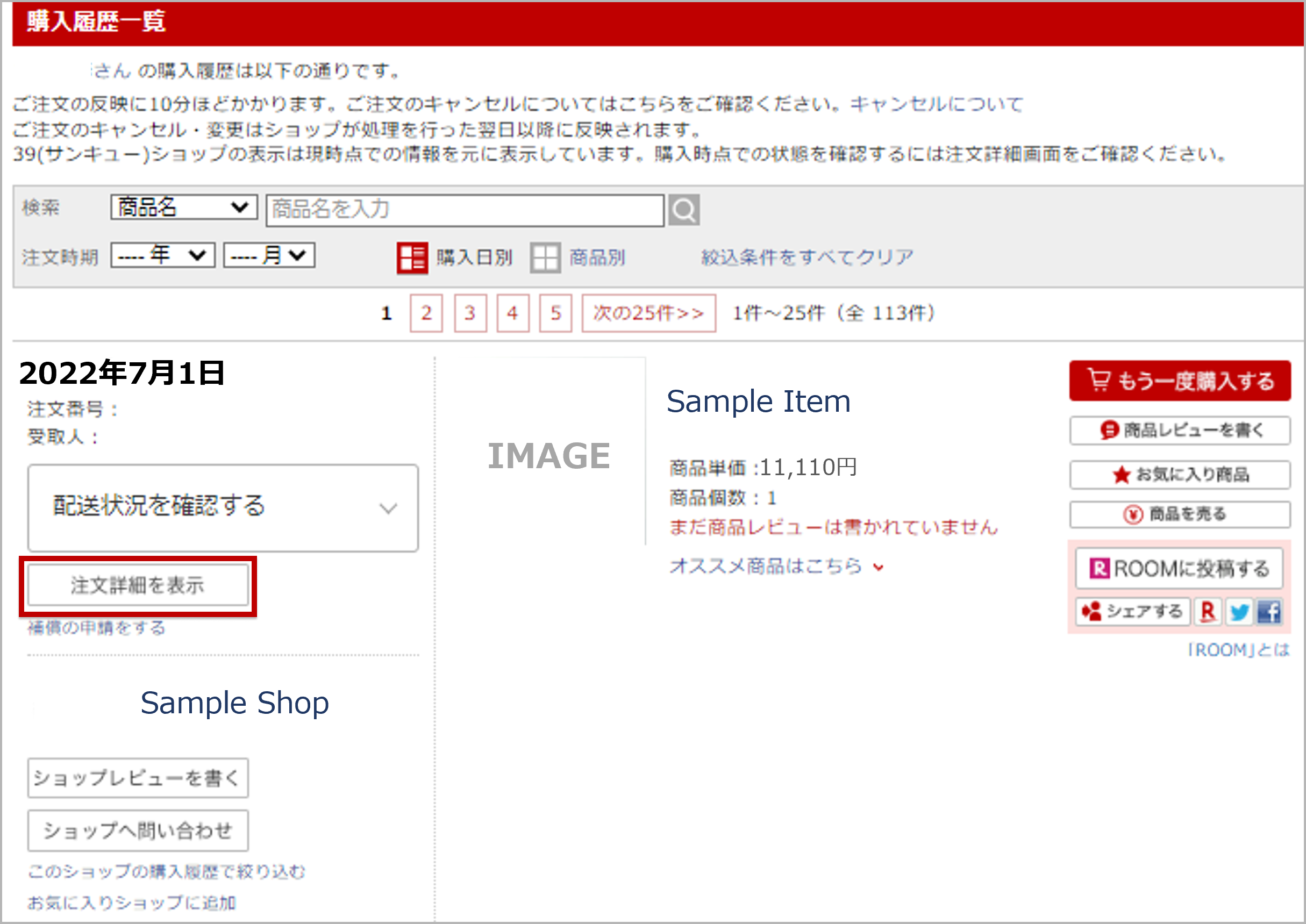The height and width of the screenshot is (924, 1306).
Task: Click 商品を売る sell item button
Action: tap(1180, 514)
